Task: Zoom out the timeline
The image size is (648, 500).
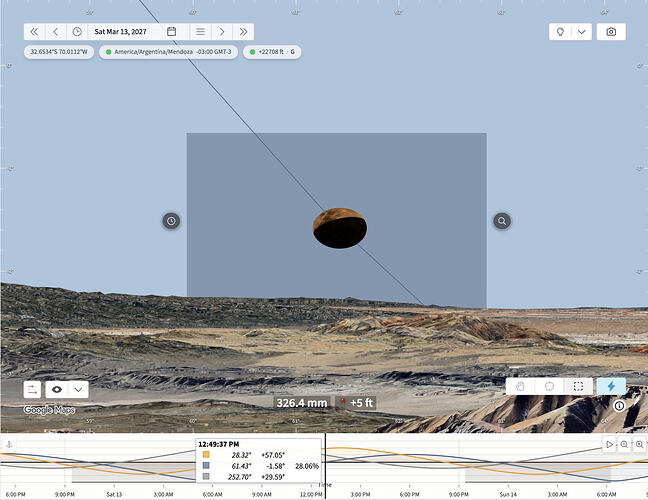Action: (624, 444)
